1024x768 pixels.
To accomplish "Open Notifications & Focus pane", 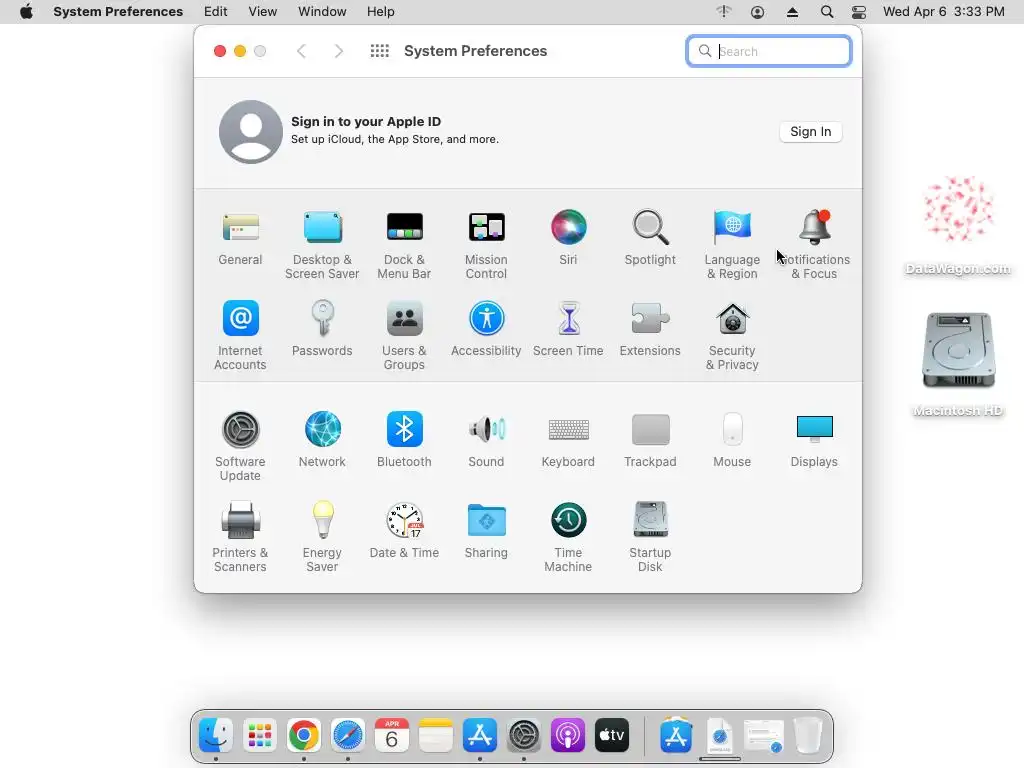I will tap(814, 245).
